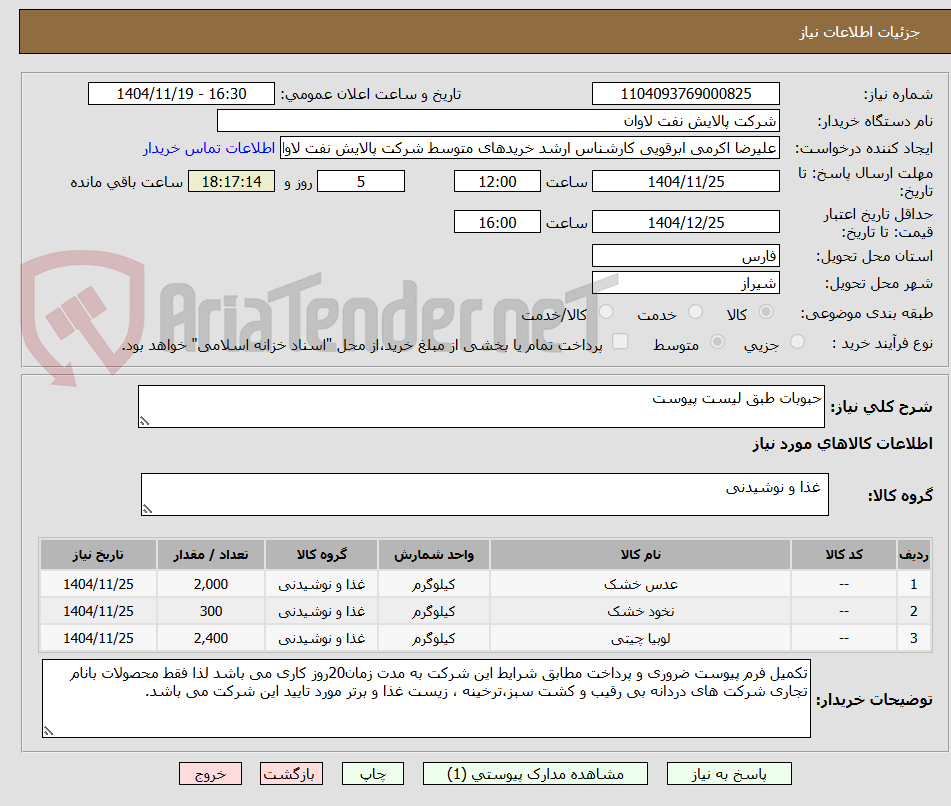Click the کیلوگرم unit in عدس خشک row
This screenshot has height=806, width=951.
[434, 584]
